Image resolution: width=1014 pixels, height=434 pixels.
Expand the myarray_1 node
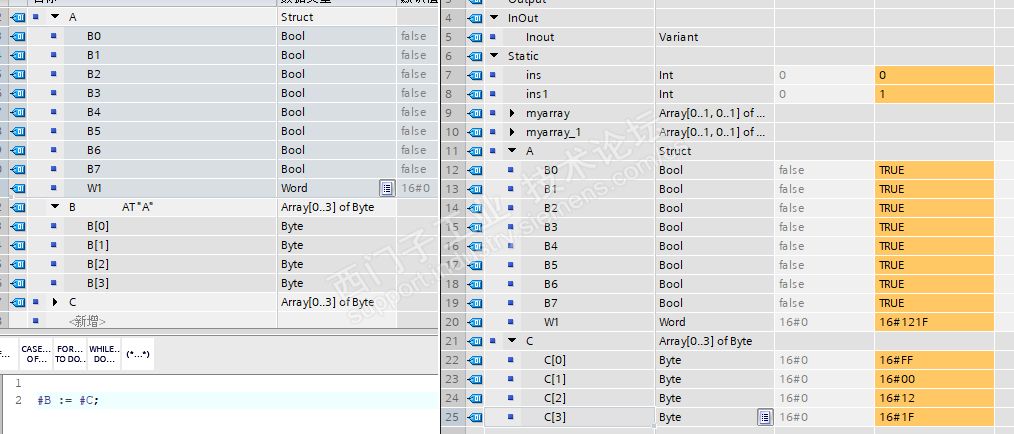tap(512, 132)
